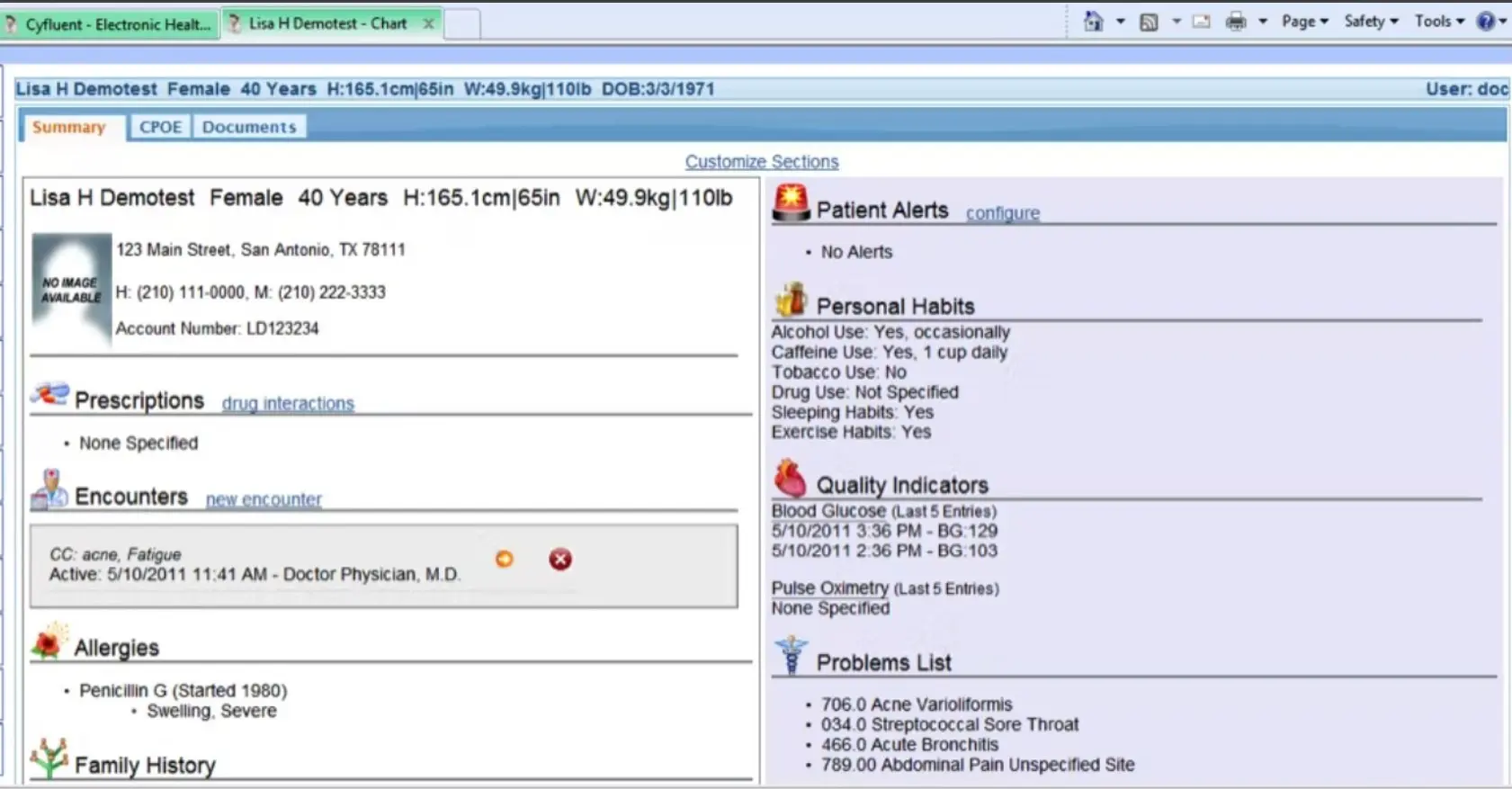The width and height of the screenshot is (1512, 789).
Task: Click the BG:129 glucose reading entry
Action: click(x=884, y=531)
